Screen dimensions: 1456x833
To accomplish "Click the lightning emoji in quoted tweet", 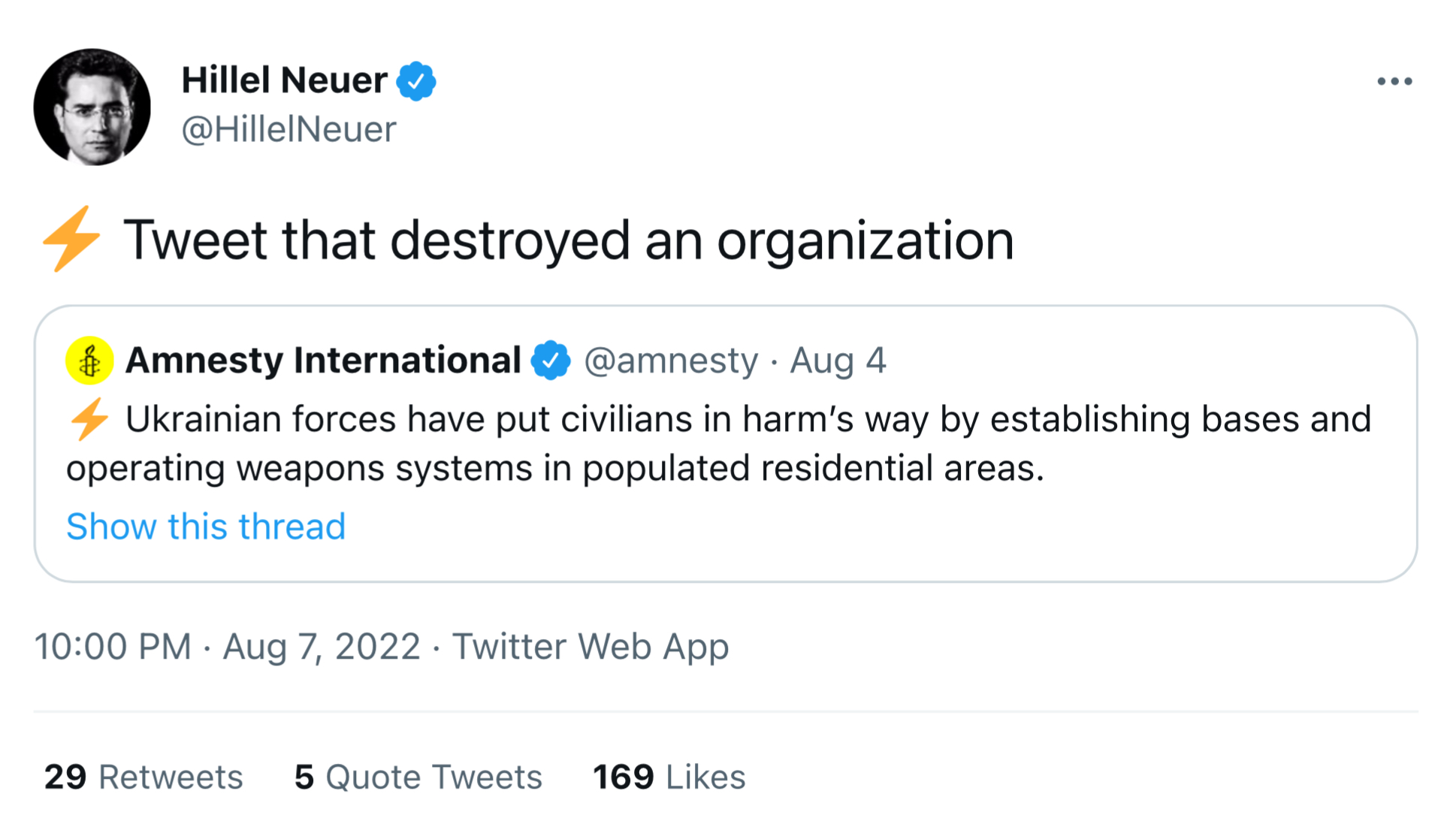I will 89,419.
